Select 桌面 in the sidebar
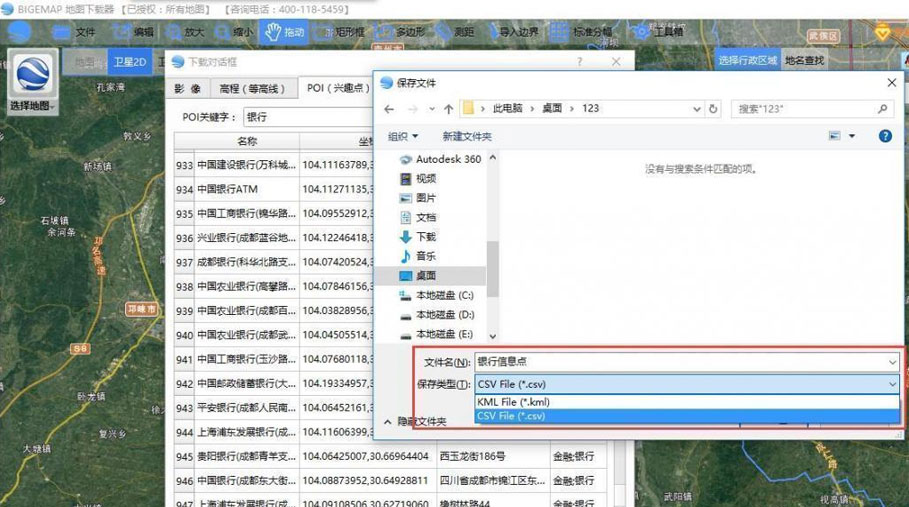The height and width of the screenshot is (507, 909). [432, 276]
